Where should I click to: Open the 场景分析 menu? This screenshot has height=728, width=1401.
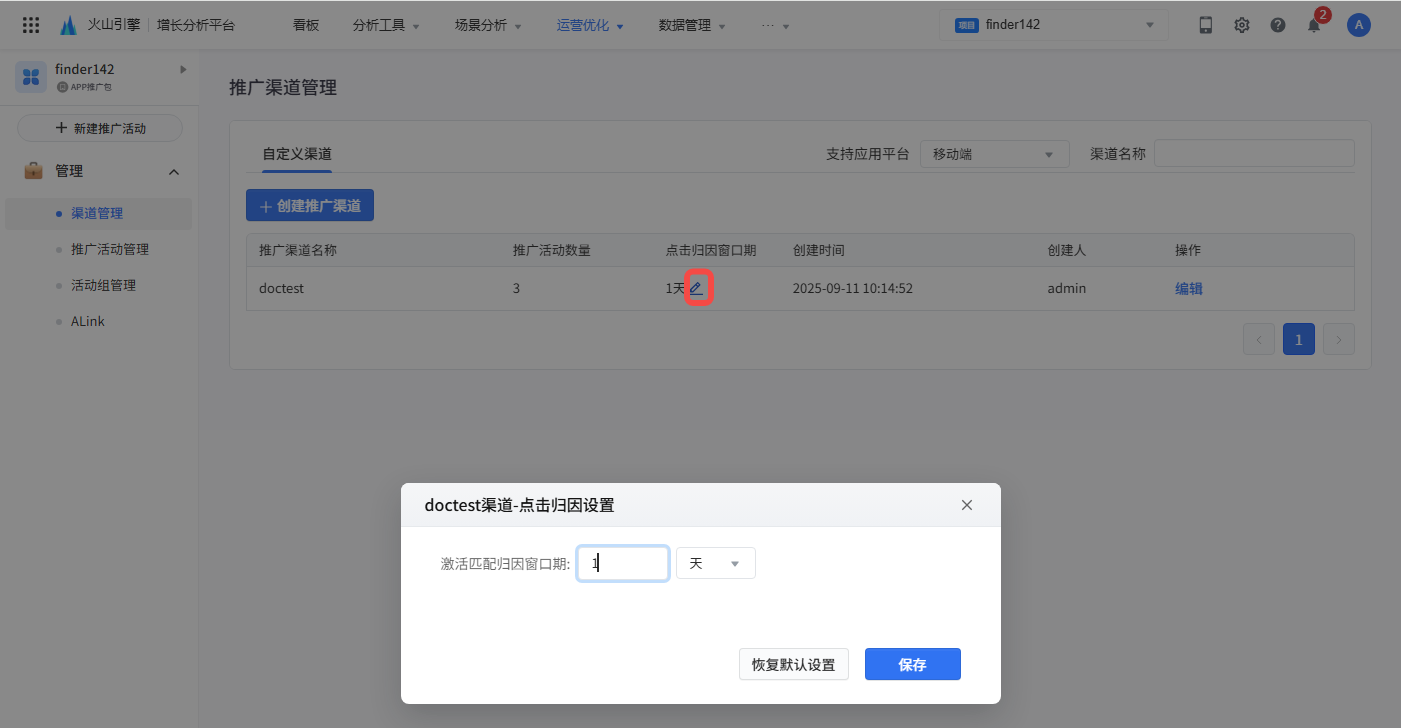tap(488, 25)
